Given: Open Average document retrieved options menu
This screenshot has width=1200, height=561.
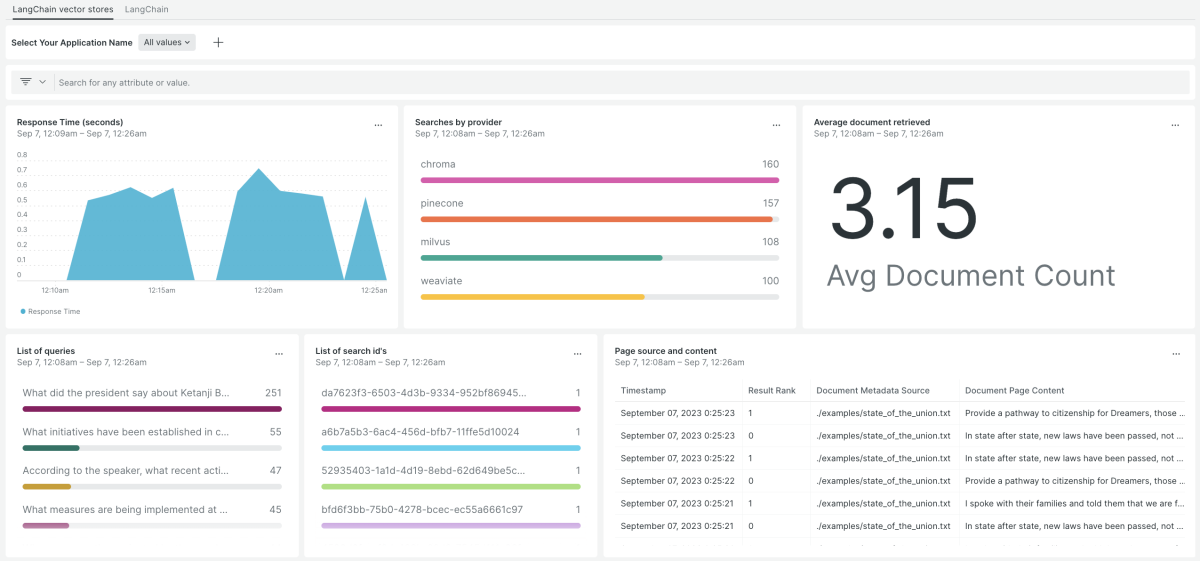Looking at the screenshot, I should [x=1175, y=125].
